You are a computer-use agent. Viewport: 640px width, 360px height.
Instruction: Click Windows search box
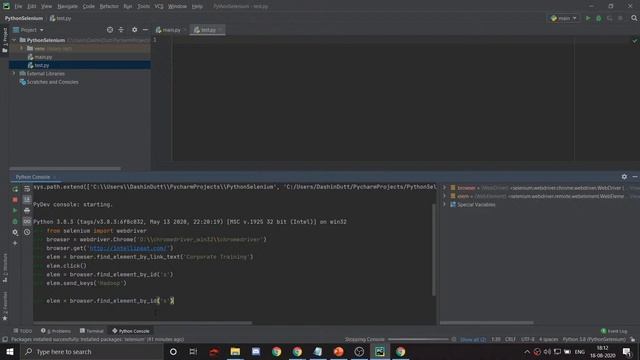pyautogui.click(x=91, y=351)
